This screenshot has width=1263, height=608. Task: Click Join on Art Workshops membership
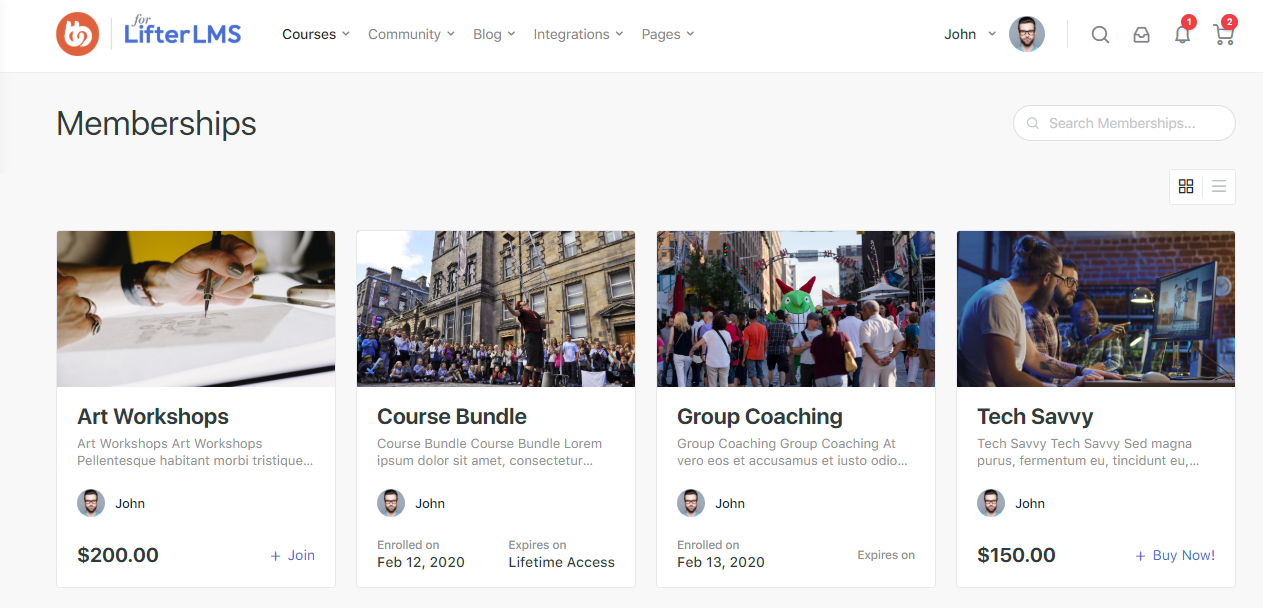[293, 555]
